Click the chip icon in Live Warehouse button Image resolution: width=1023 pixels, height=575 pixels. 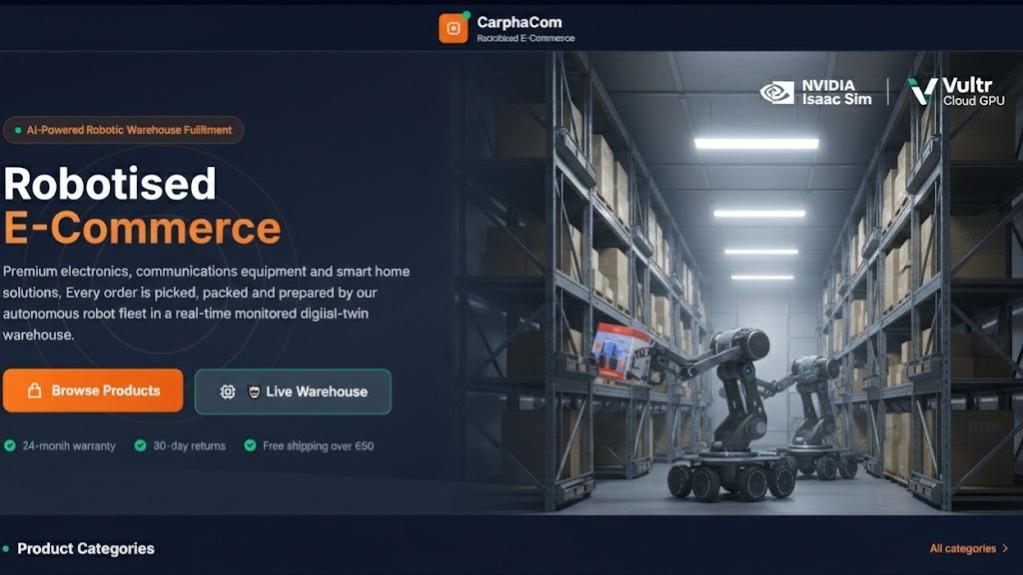pos(227,392)
